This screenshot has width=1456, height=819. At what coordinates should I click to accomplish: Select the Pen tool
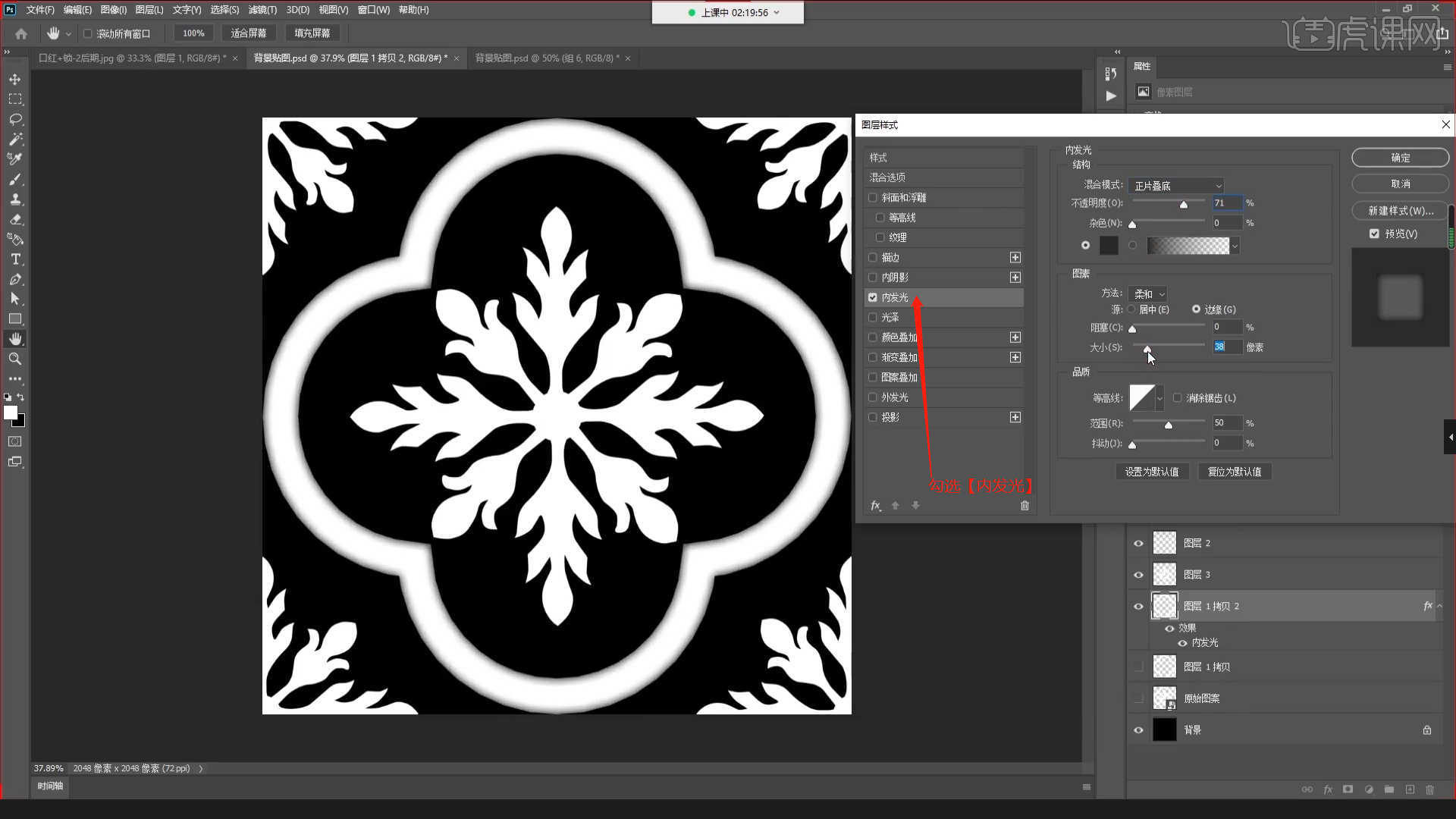tap(15, 279)
